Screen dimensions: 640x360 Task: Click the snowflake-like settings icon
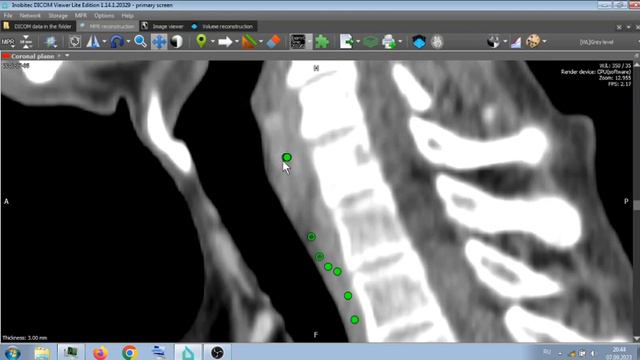click(x=51, y=42)
